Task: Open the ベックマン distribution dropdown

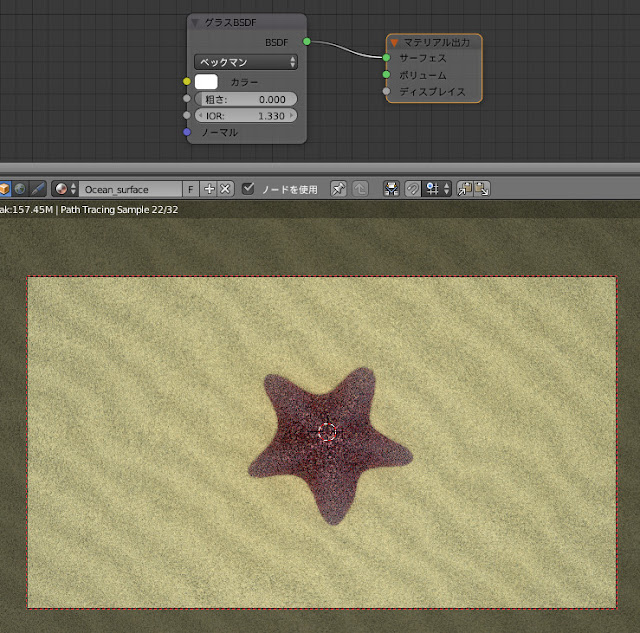Action: coord(246,62)
